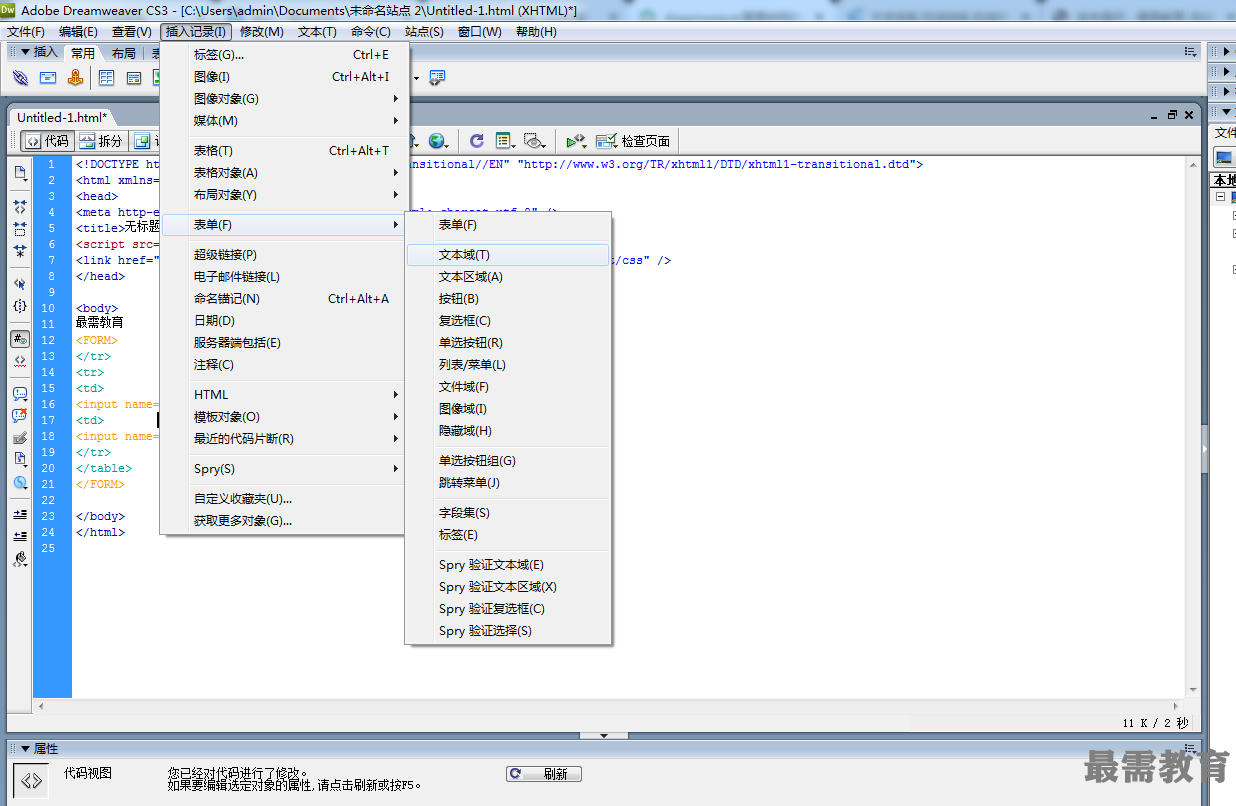Image resolution: width=1236 pixels, height=806 pixels.
Task: Click 检查页面 check page button
Action: tap(634, 141)
